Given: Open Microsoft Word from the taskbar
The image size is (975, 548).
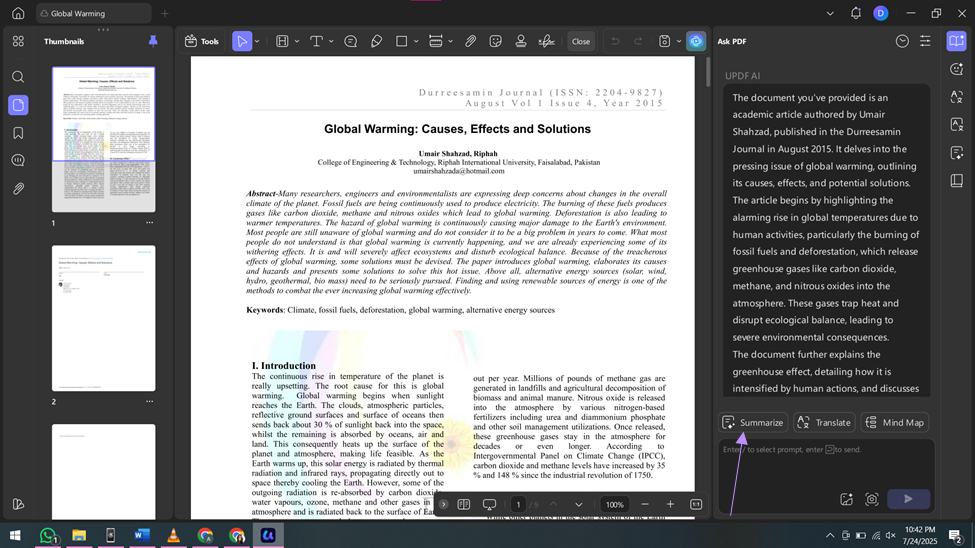Looking at the screenshot, I should click(x=142, y=535).
